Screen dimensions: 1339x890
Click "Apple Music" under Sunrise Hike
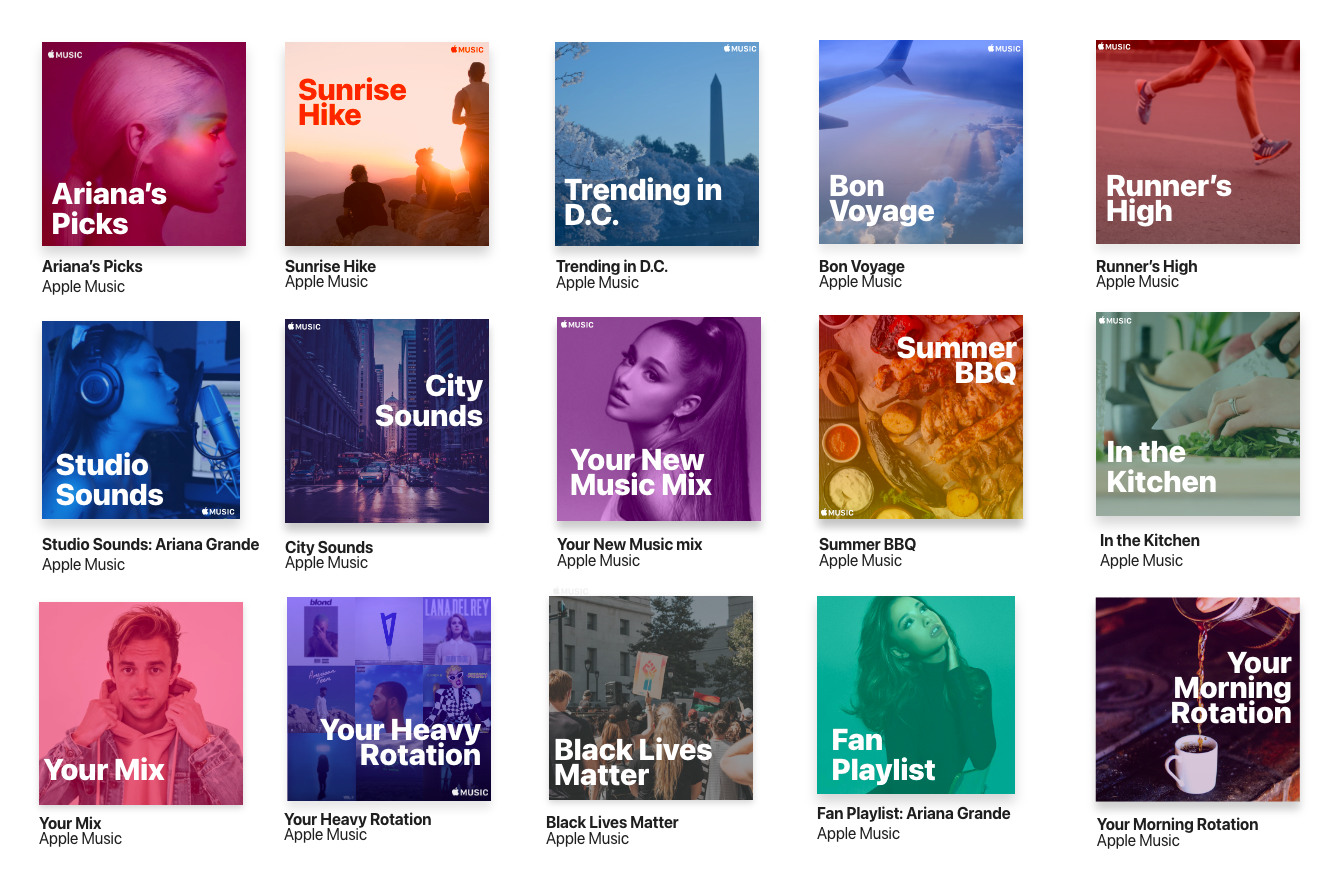[327, 282]
